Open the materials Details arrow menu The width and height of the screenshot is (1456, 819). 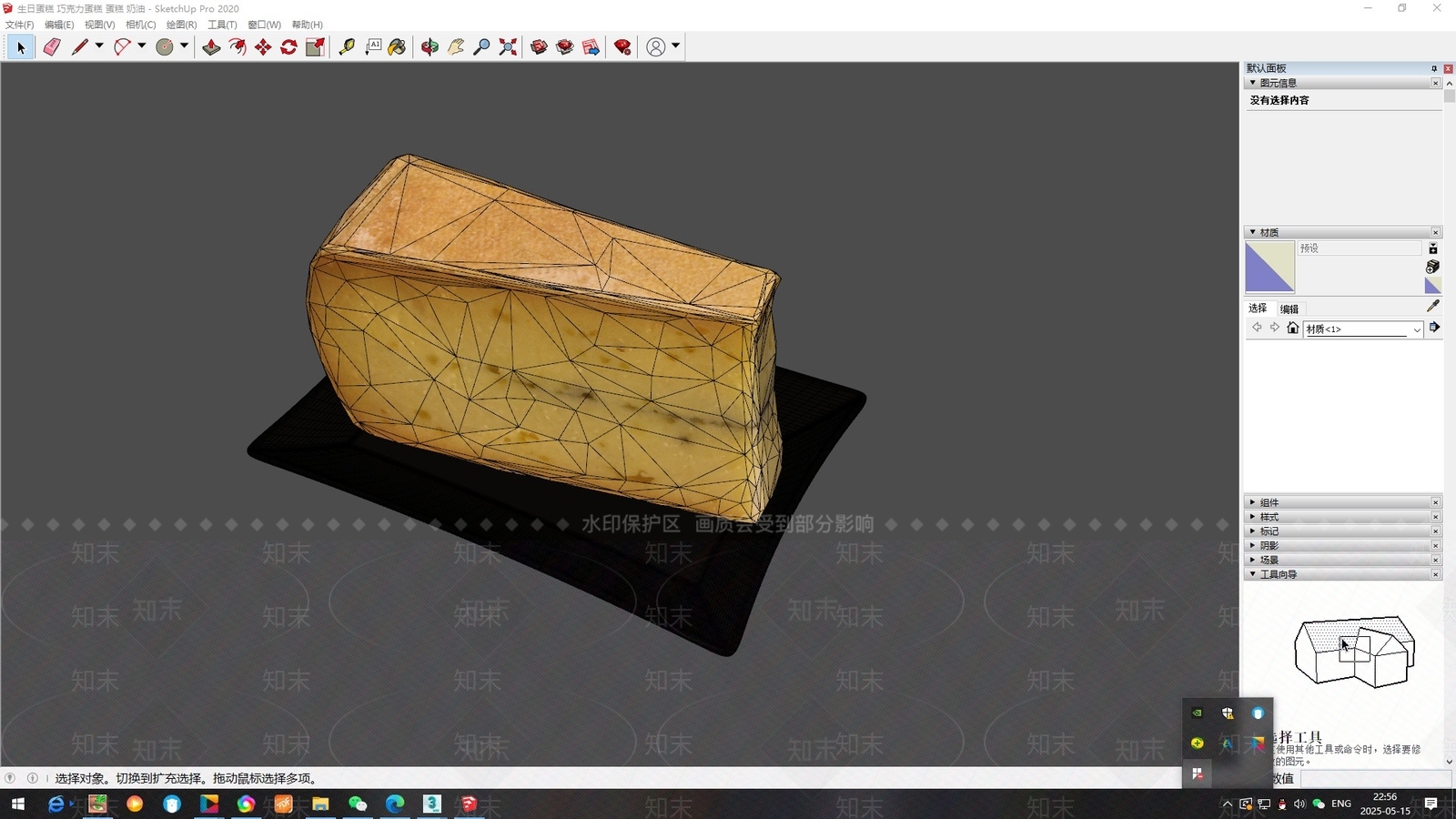[1434, 328]
